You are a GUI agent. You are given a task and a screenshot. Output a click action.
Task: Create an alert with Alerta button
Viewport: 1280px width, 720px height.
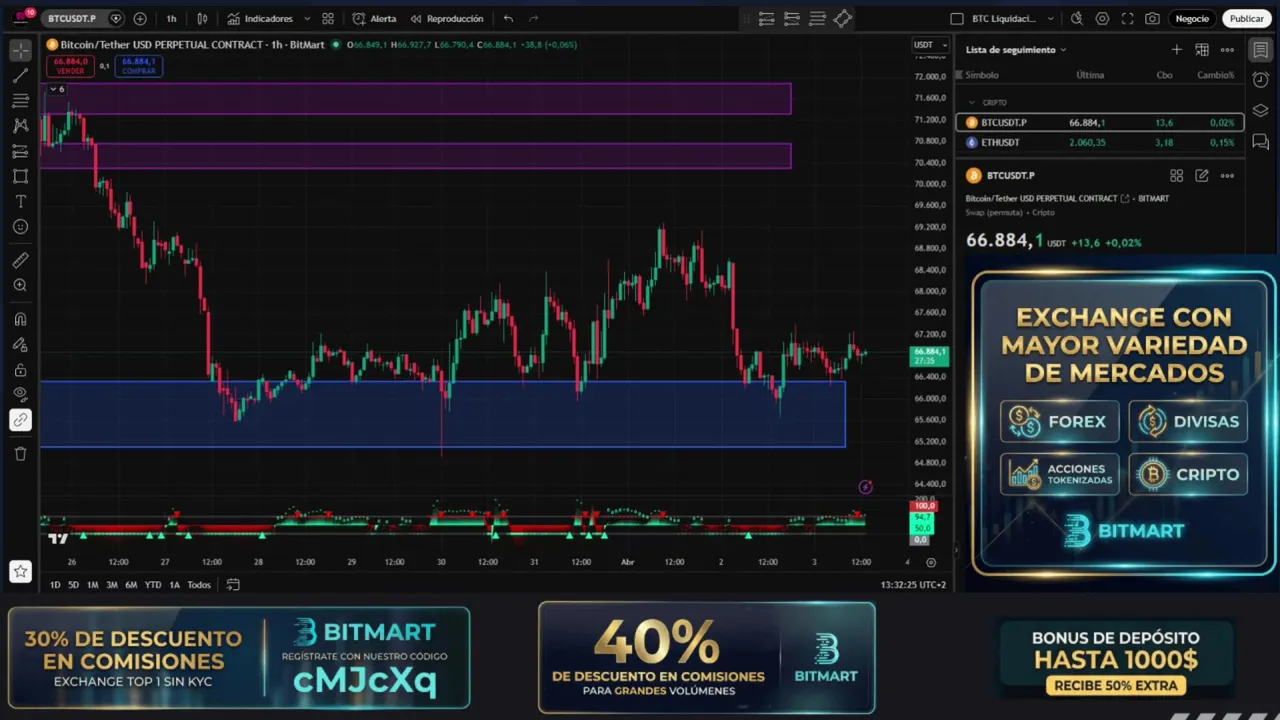(374, 18)
